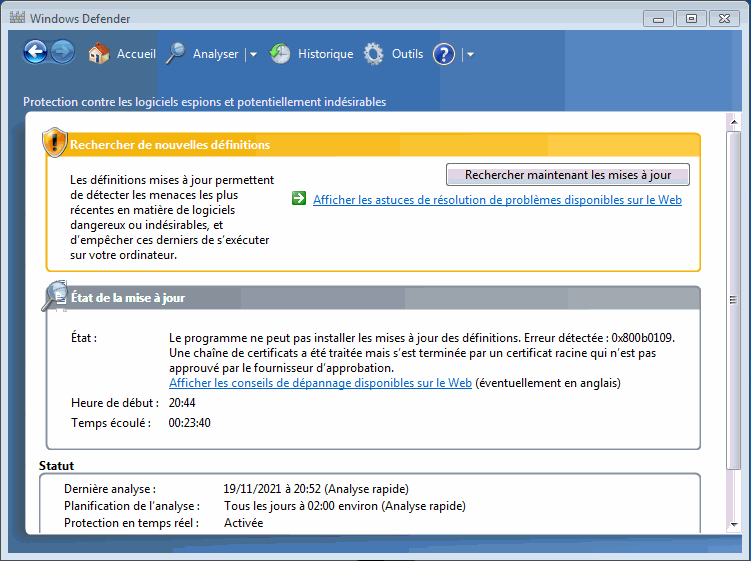
Task: Click the Activée real-time protection value
Action: coord(244,523)
